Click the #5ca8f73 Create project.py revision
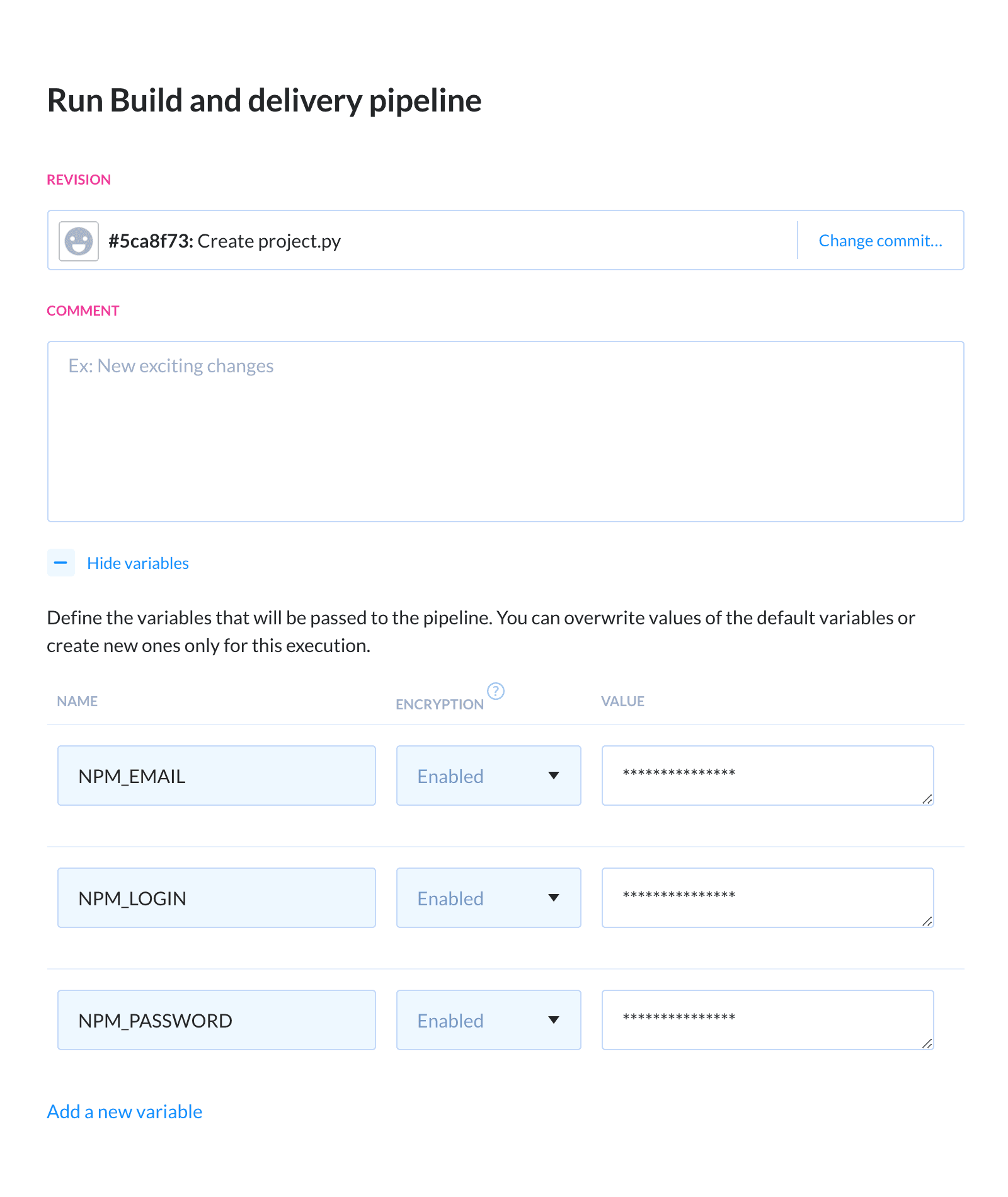 pos(224,241)
